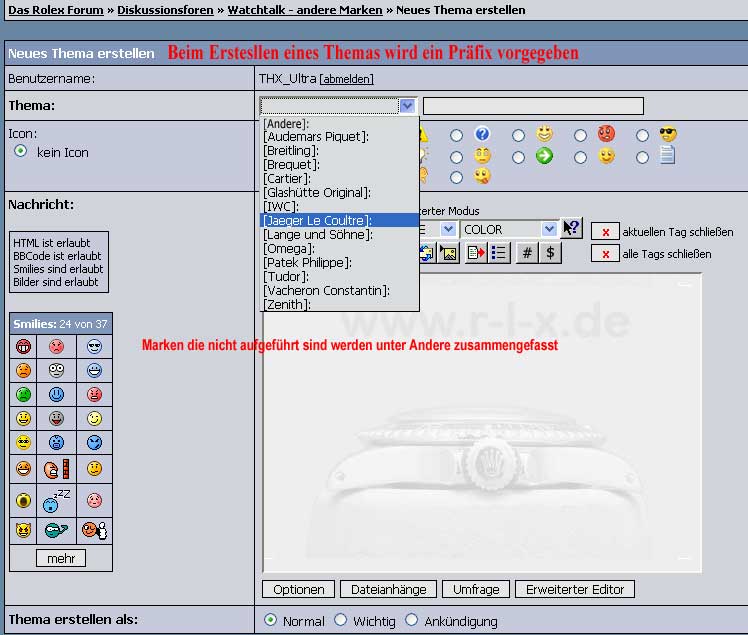This screenshot has height=635, width=748.
Task: Insert the green whale smiley
Action: tap(56, 530)
